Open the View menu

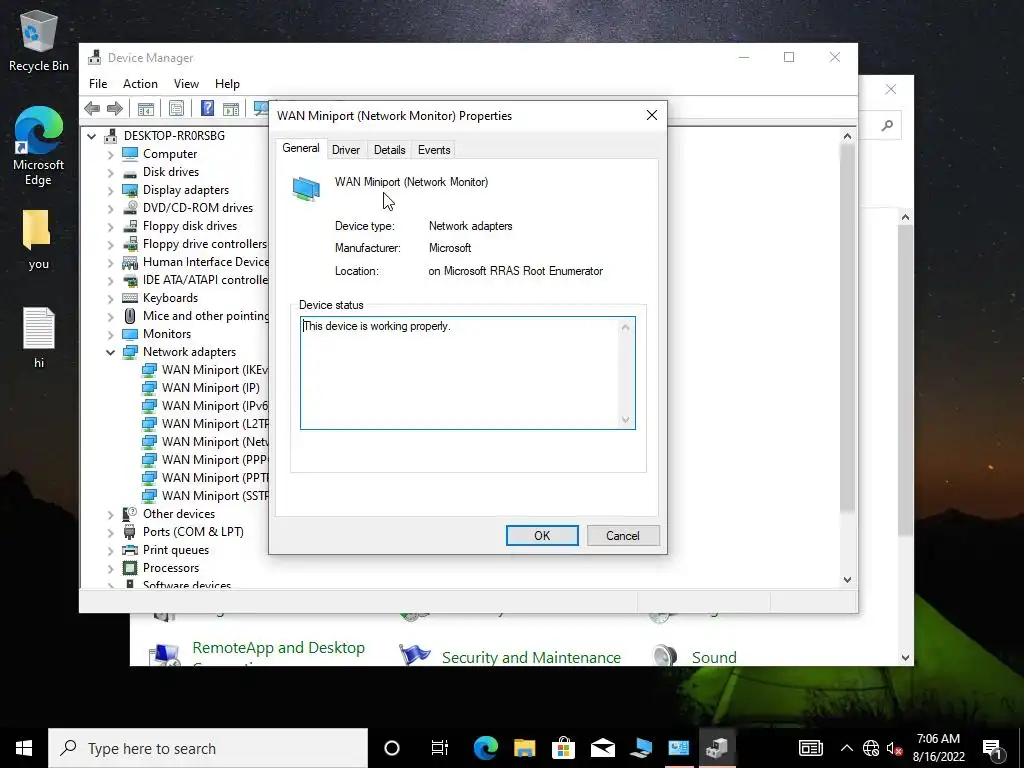pos(186,84)
